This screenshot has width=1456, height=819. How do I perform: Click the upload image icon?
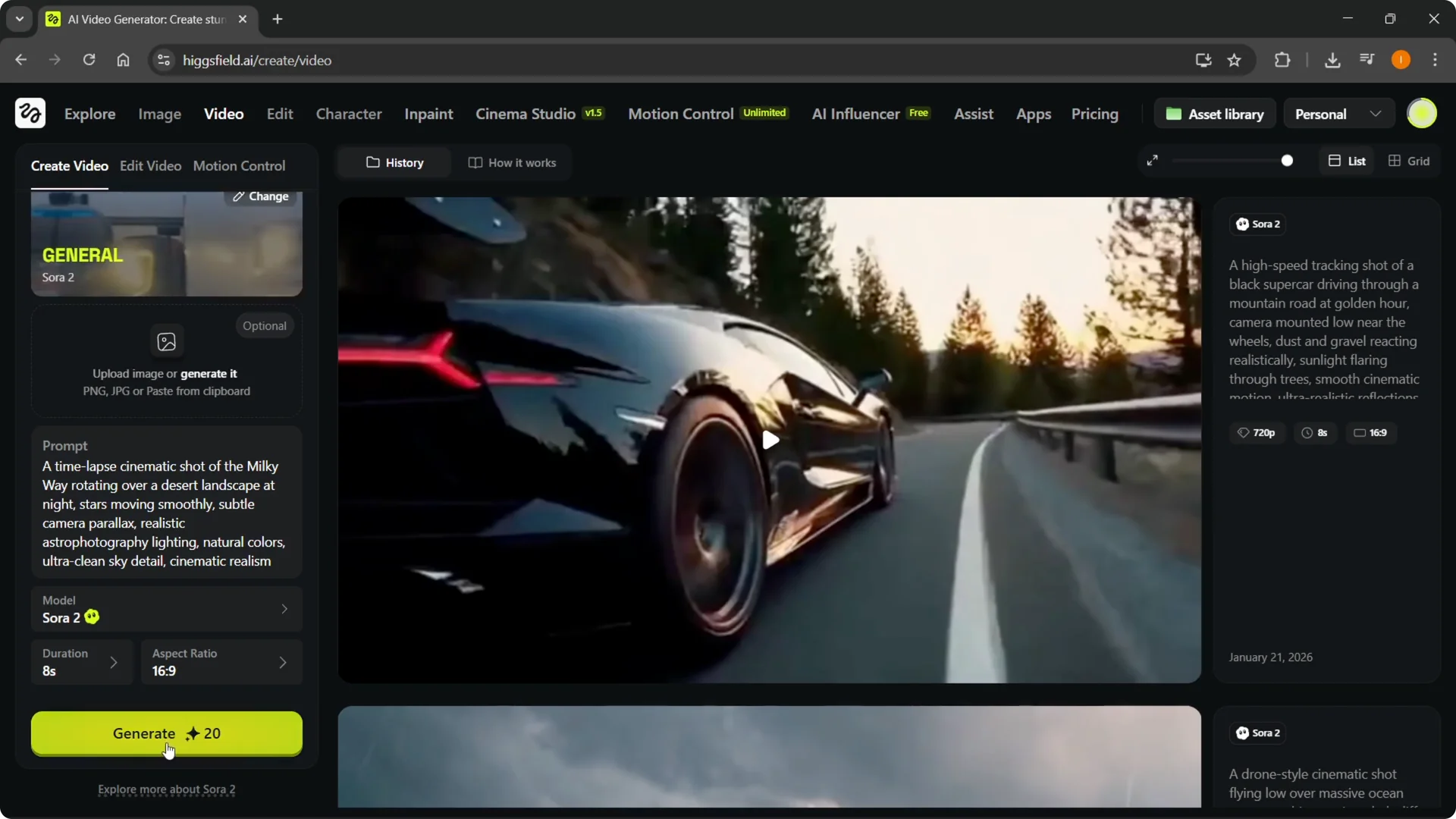(166, 341)
